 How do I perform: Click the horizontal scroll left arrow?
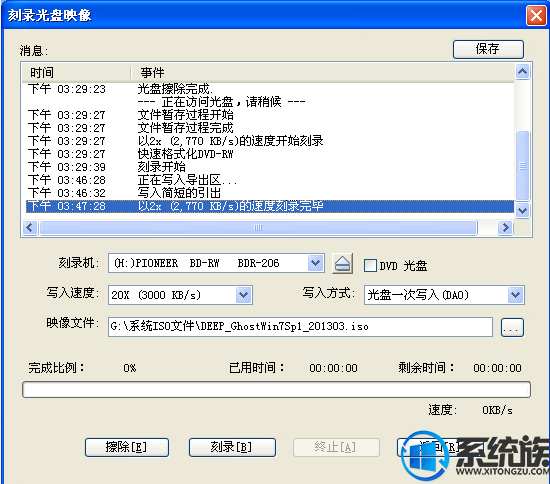30,228
